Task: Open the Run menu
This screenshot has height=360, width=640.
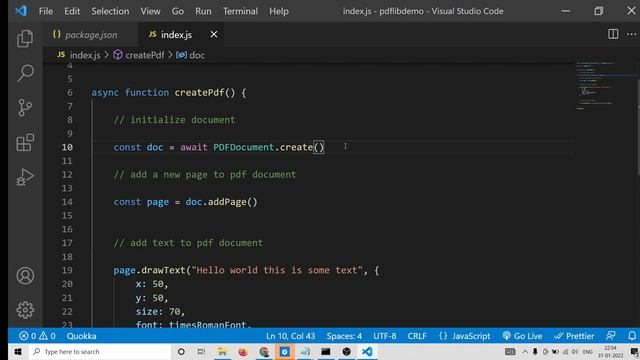Action: pos(203,11)
